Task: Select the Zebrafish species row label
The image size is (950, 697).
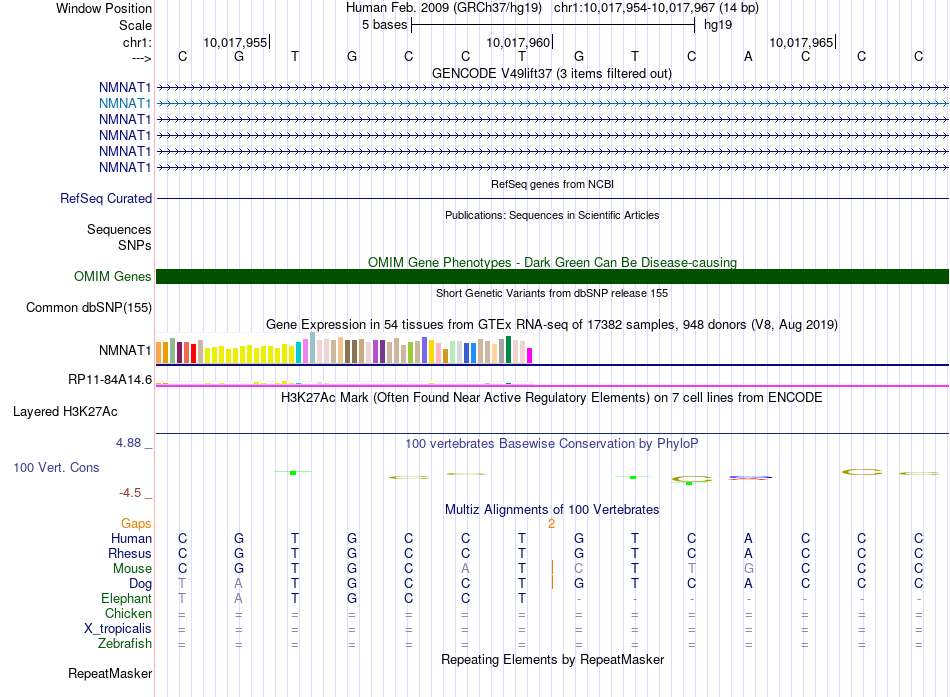Action: (x=125, y=643)
